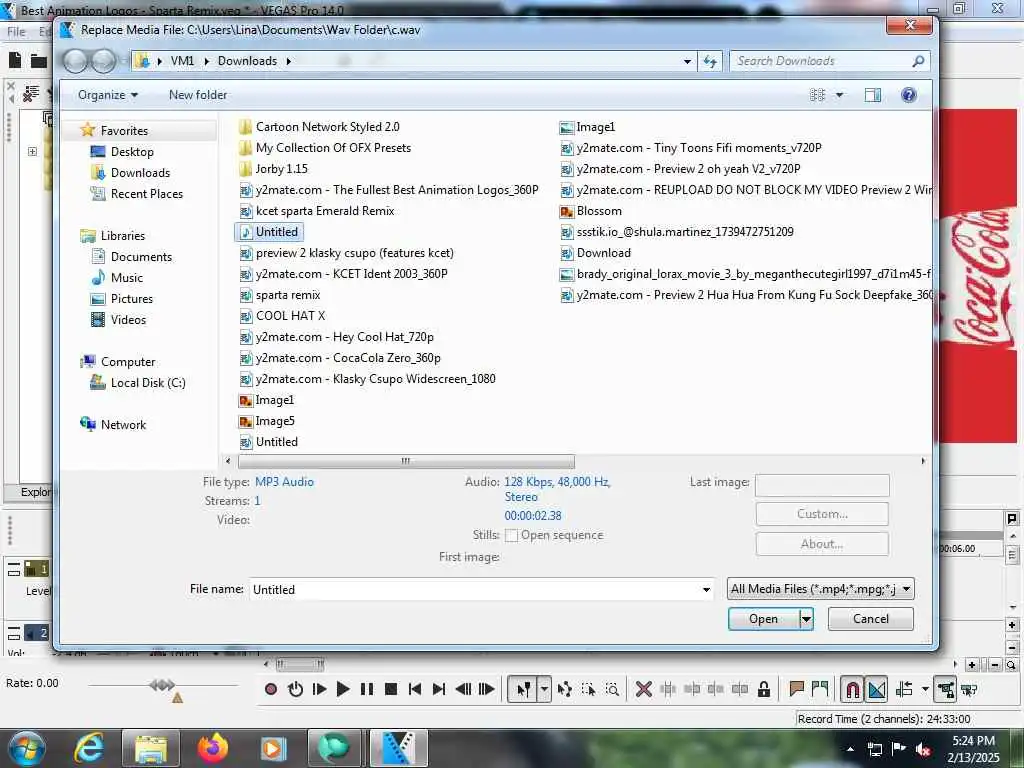Click the file list horizontal scrollbar thumb

click(406, 461)
